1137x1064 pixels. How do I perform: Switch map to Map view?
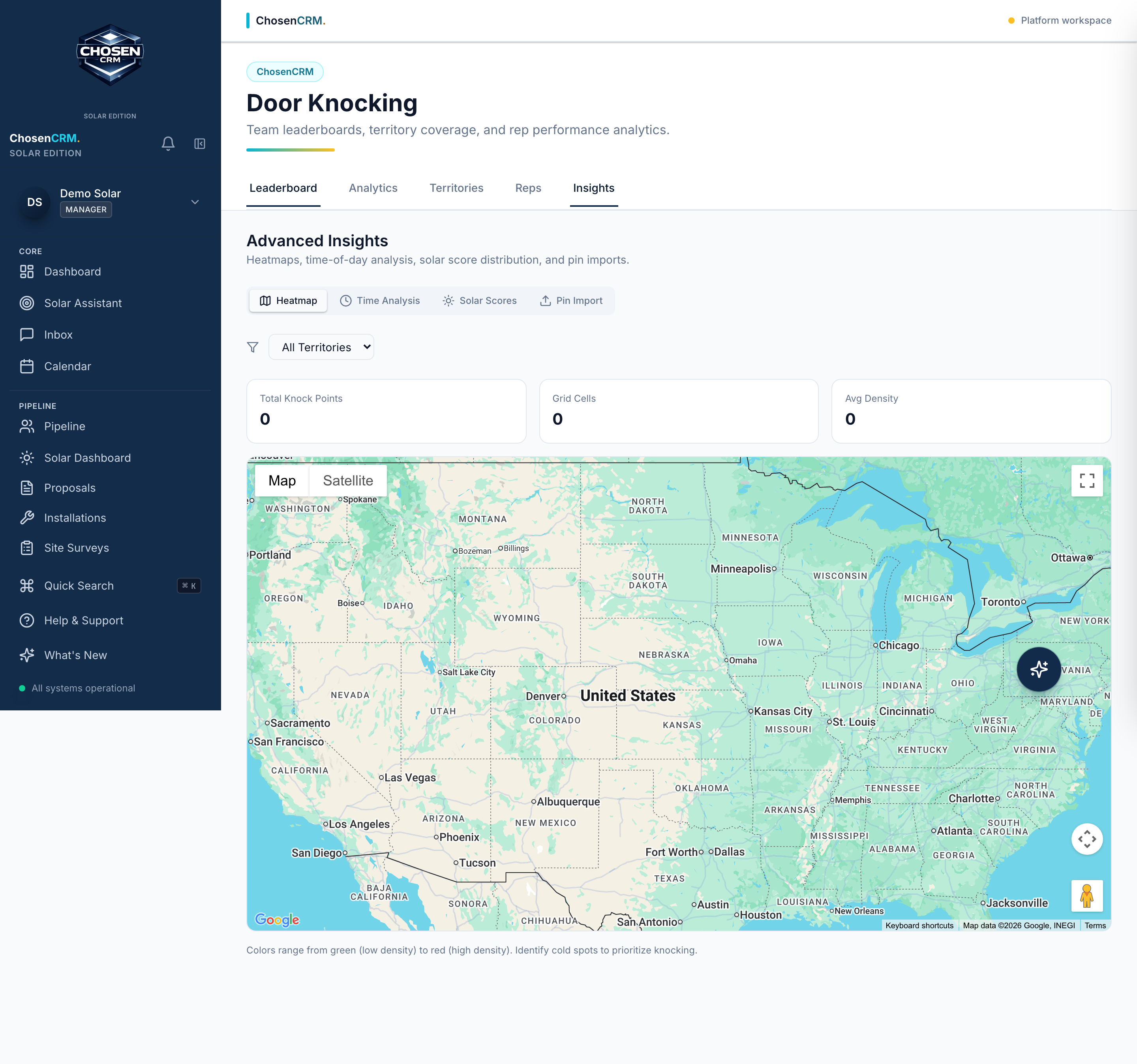tap(282, 481)
